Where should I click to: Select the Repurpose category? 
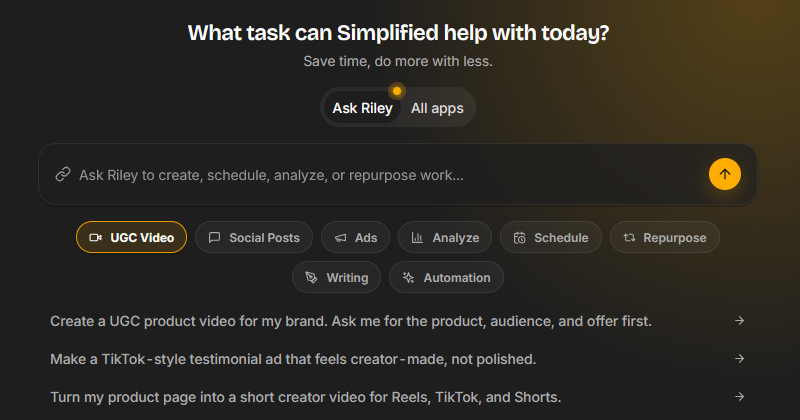tap(665, 237)
